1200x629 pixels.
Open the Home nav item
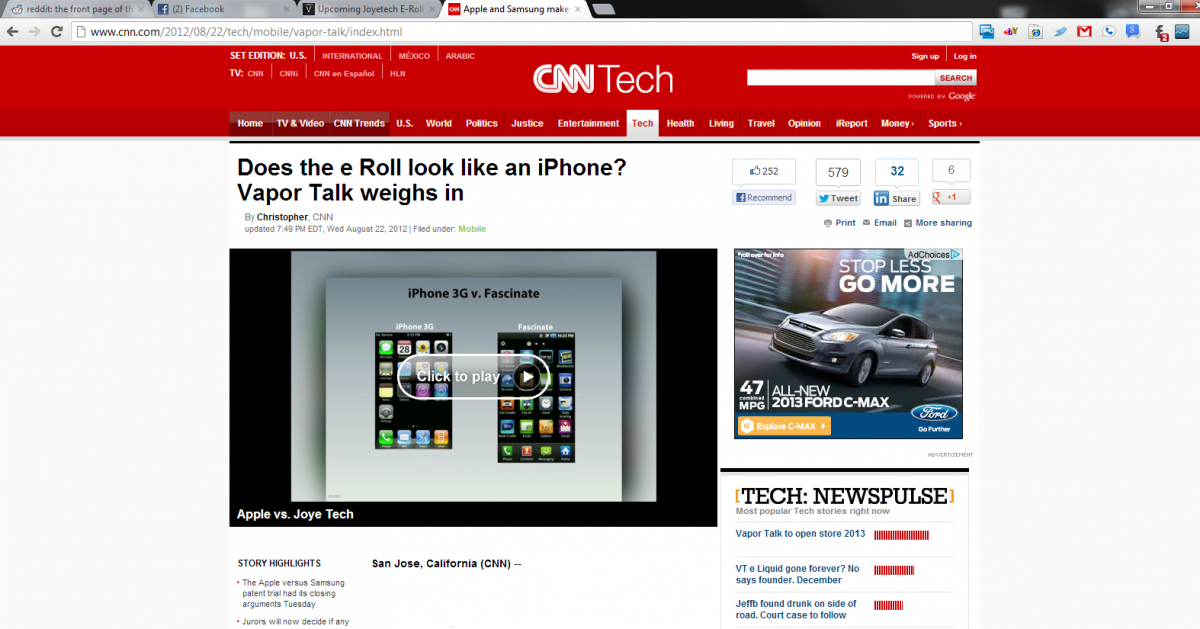tap(250, 123)
